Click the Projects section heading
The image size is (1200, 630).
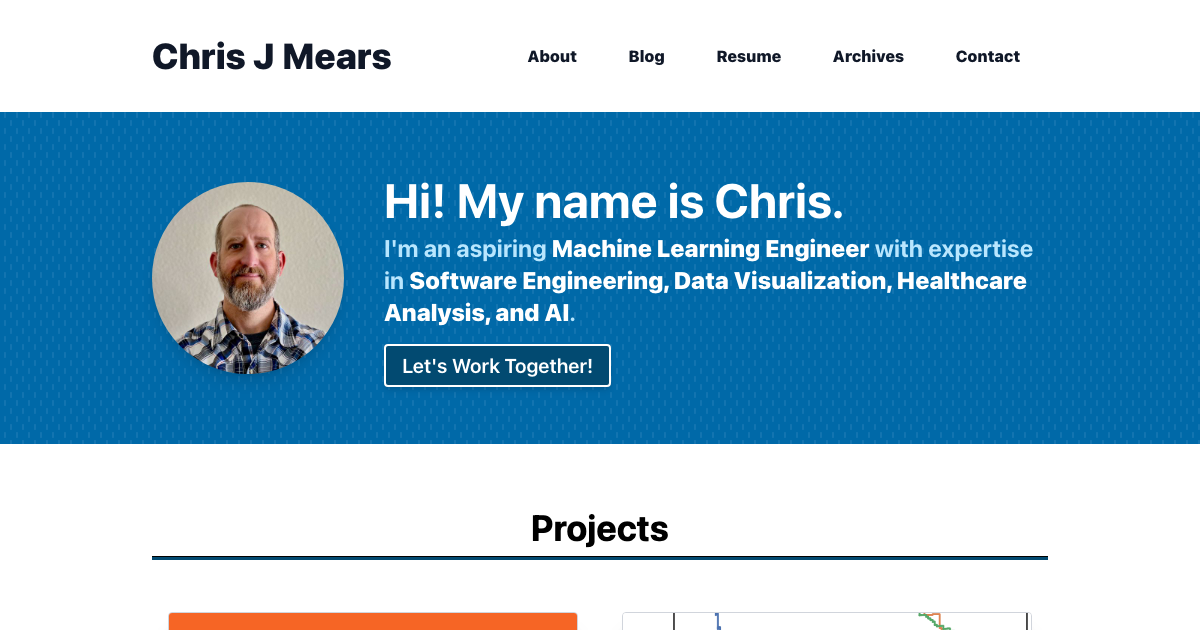pos(599,529)
